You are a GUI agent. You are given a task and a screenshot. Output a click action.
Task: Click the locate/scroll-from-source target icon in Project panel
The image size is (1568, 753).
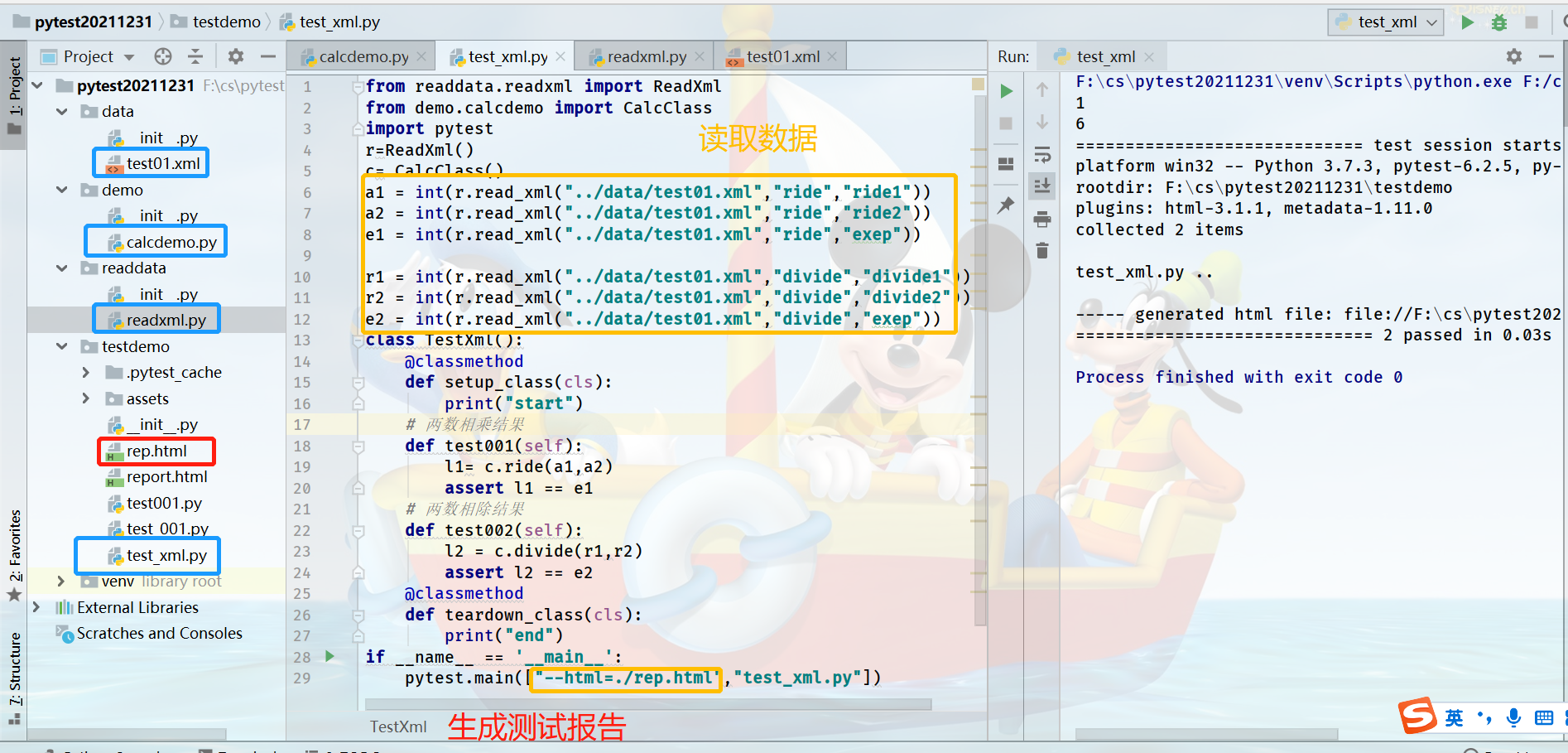tap(163, 56)
